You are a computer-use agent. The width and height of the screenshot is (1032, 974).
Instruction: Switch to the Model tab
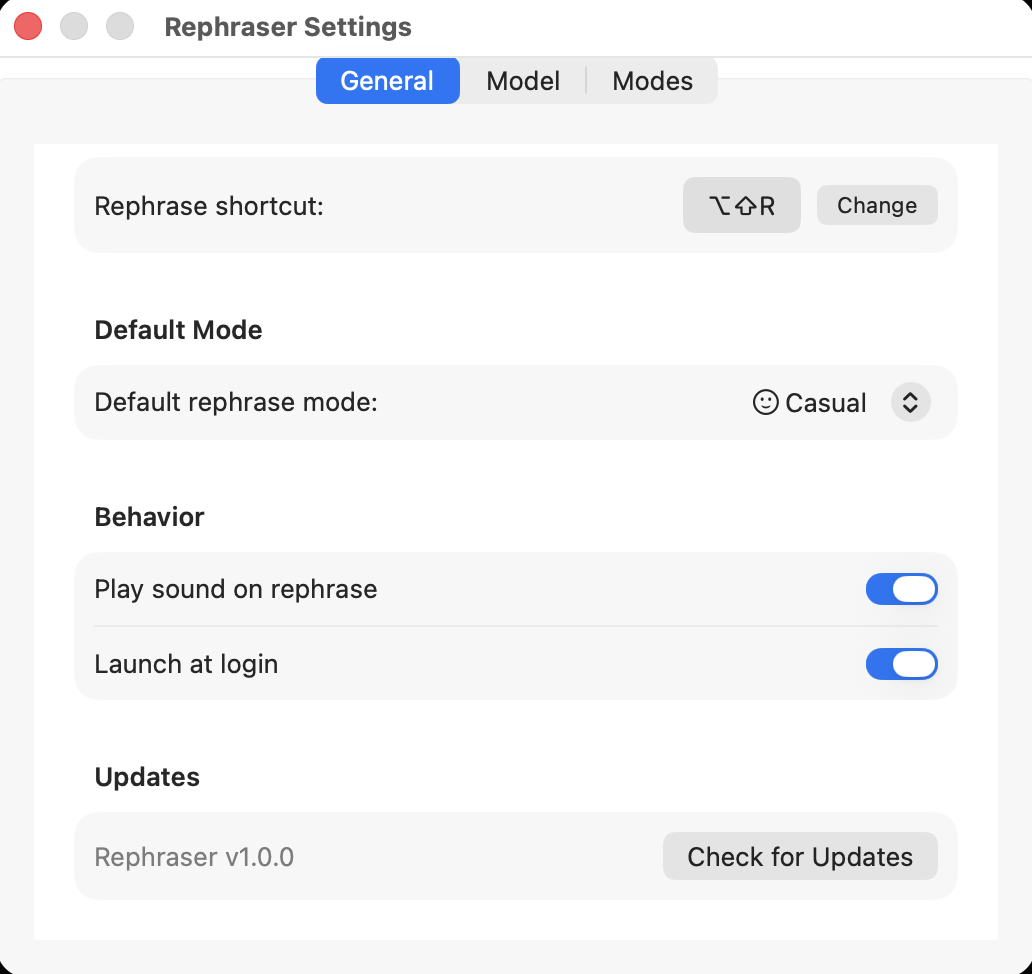[x=522, y=81]
